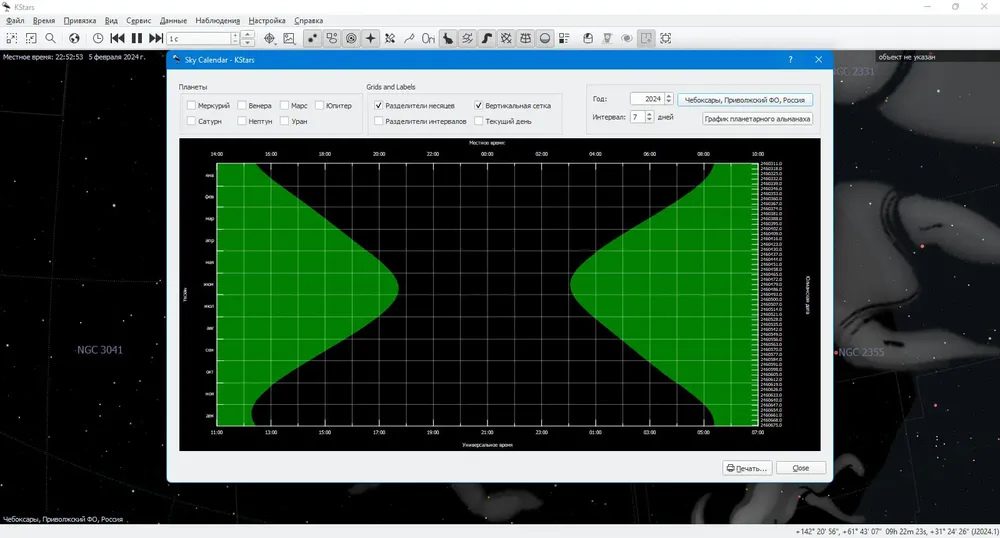
Task: Open geographic location globe icon
Action: [x=74, y=38]
